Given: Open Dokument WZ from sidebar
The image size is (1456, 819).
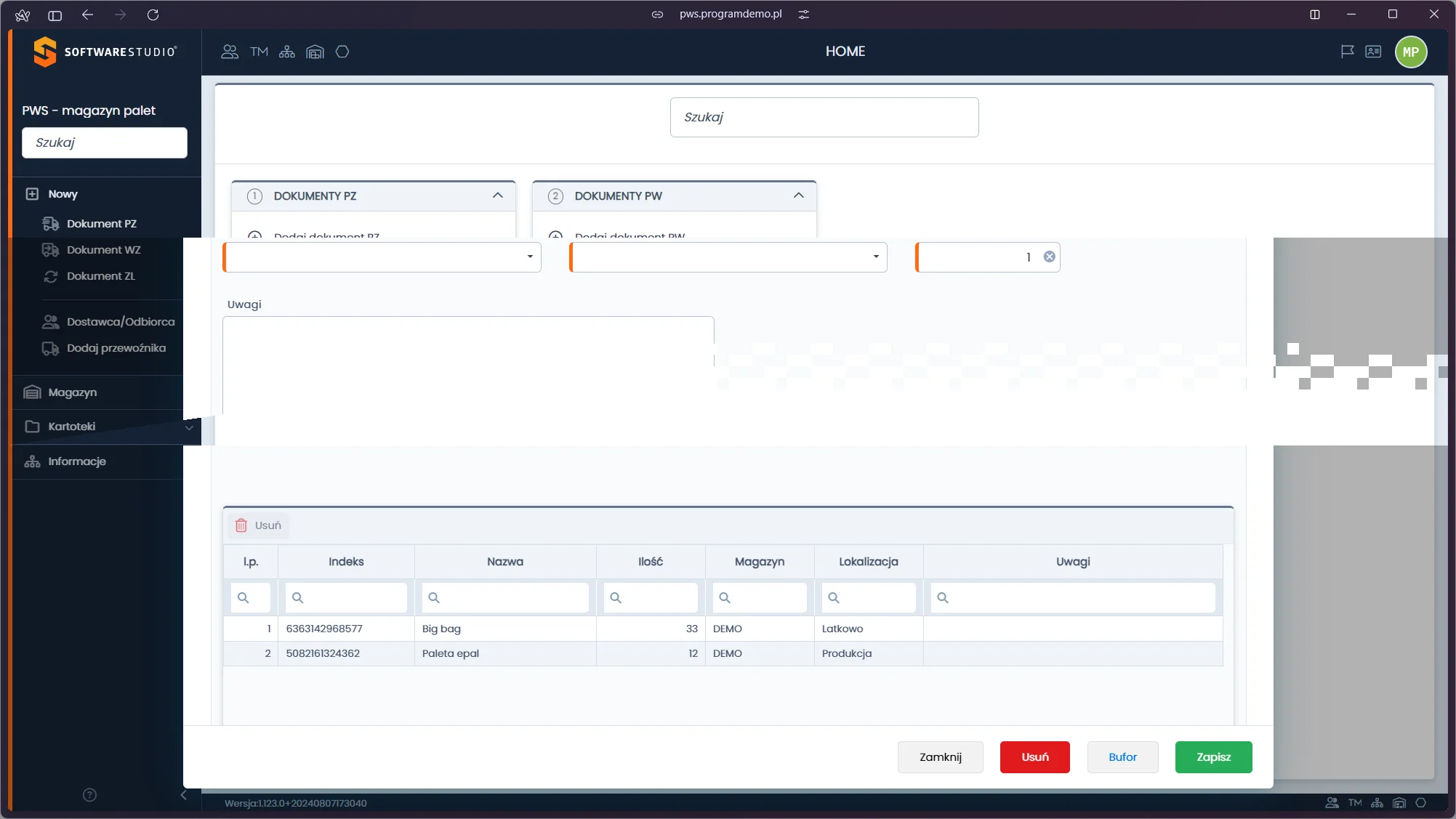Looking at the screenshot, I should tap(103, 250).
